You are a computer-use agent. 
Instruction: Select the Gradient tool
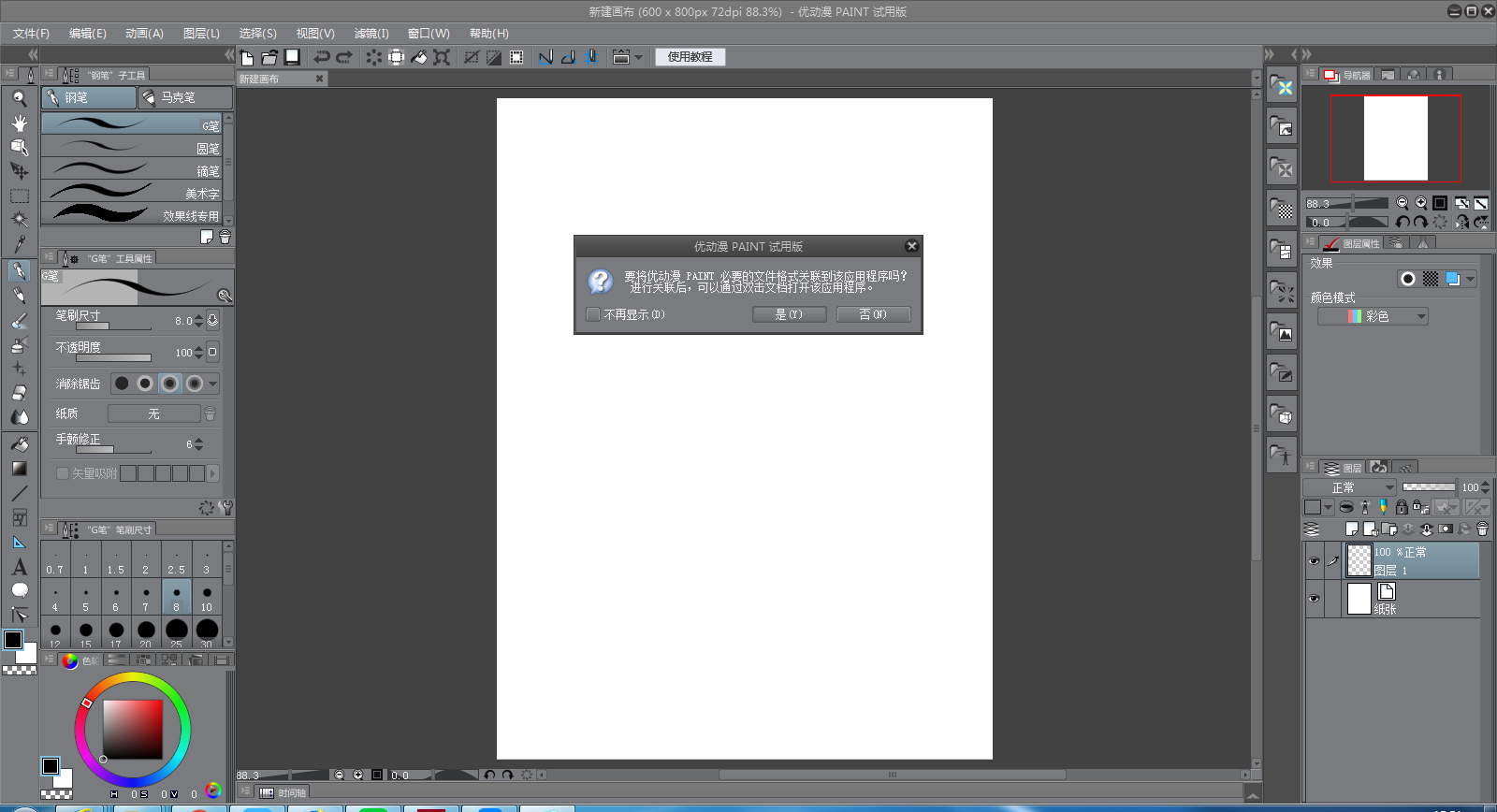(x=19, y=469)
